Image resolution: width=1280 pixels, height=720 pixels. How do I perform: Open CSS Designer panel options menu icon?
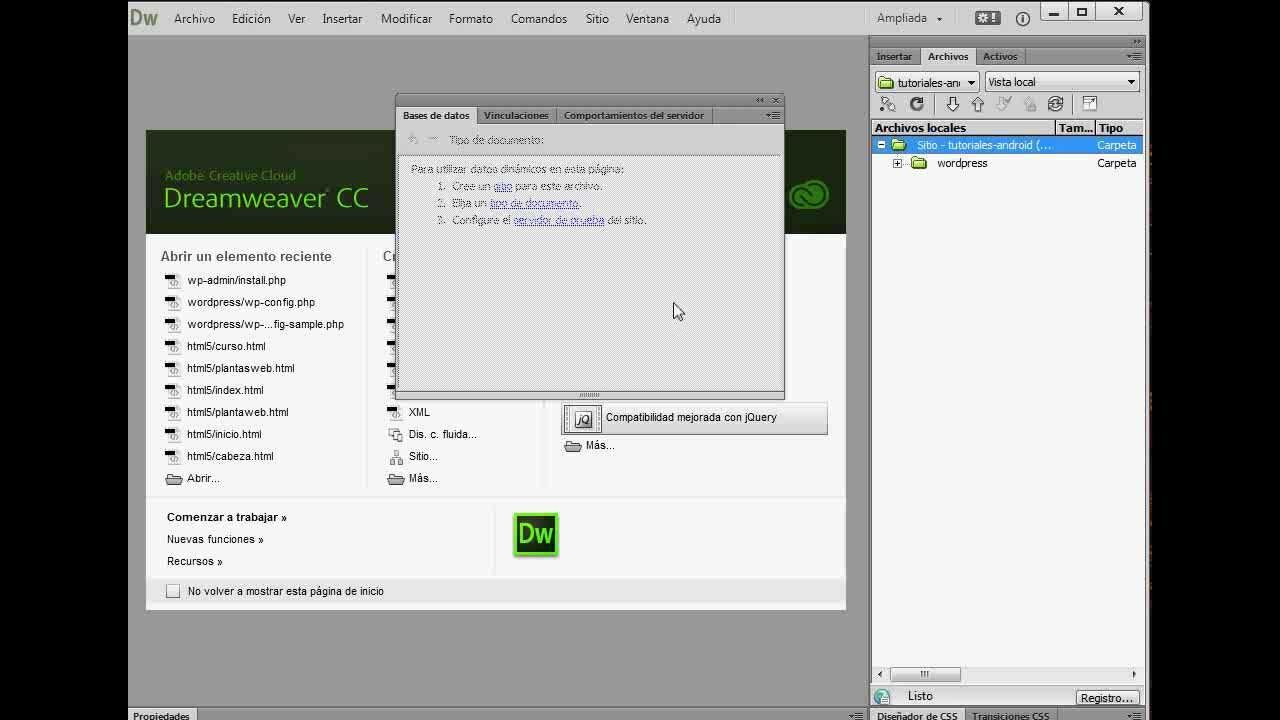(x=1133, y=715)
